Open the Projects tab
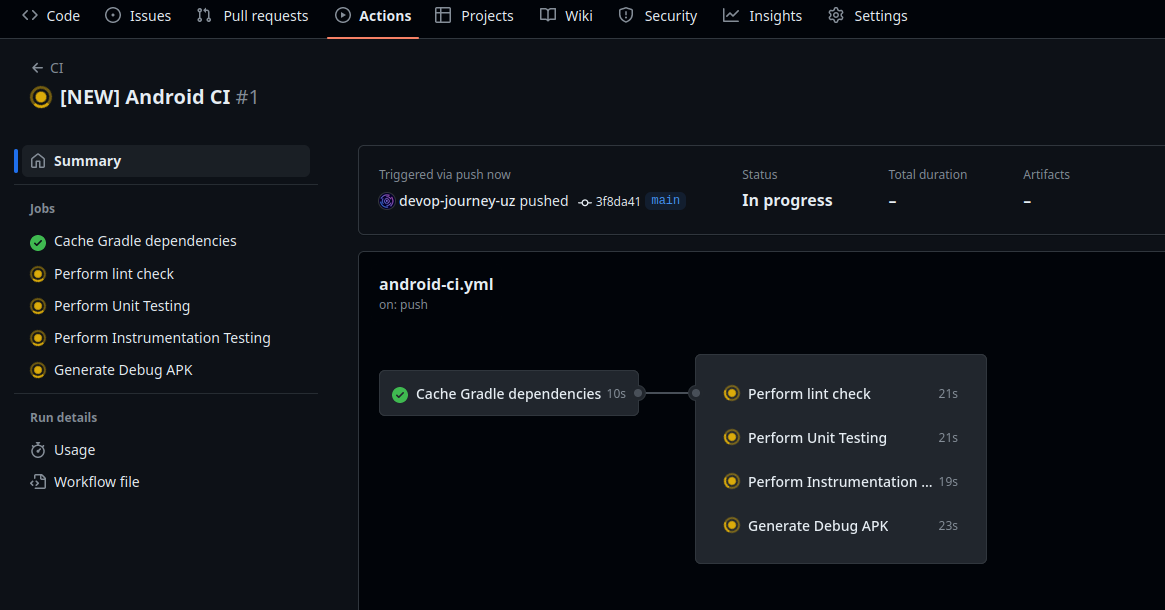The height and width of the screenshot is (610, 1165). (475, 16)
